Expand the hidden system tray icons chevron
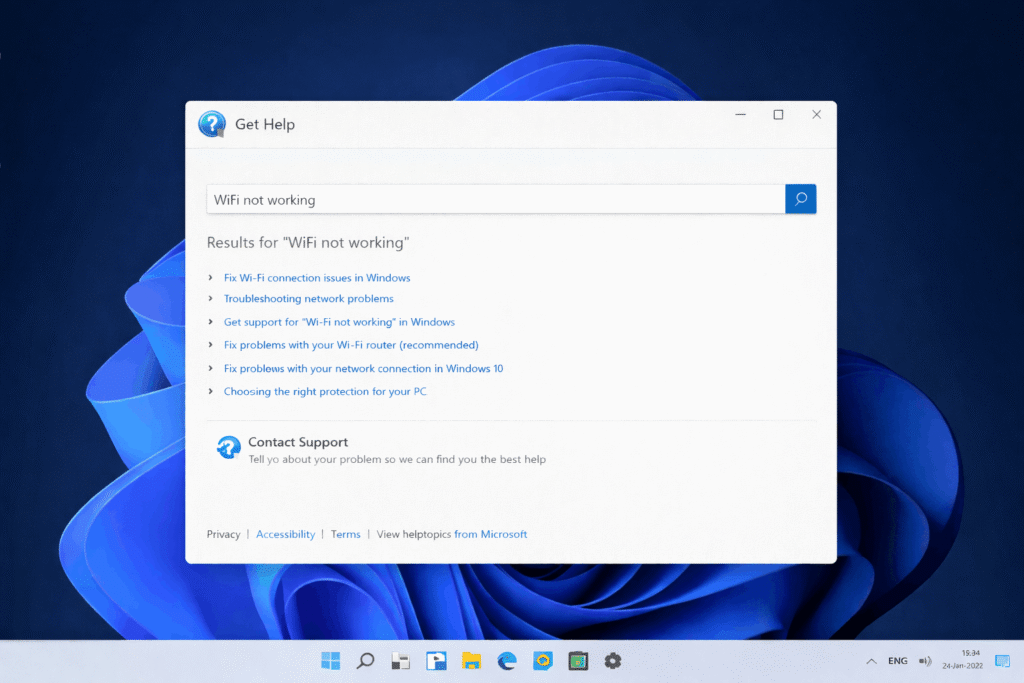Viewport: 1024px width, 683px height. point(871,661)
